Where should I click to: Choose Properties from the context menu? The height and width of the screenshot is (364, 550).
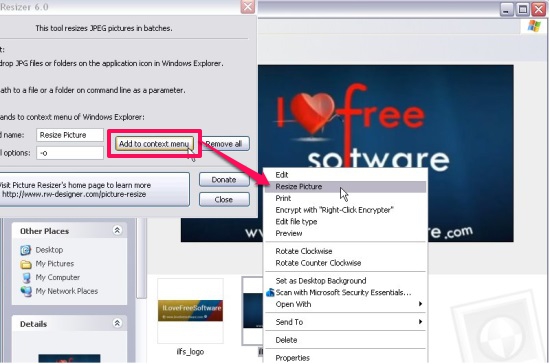click(346, 358)
